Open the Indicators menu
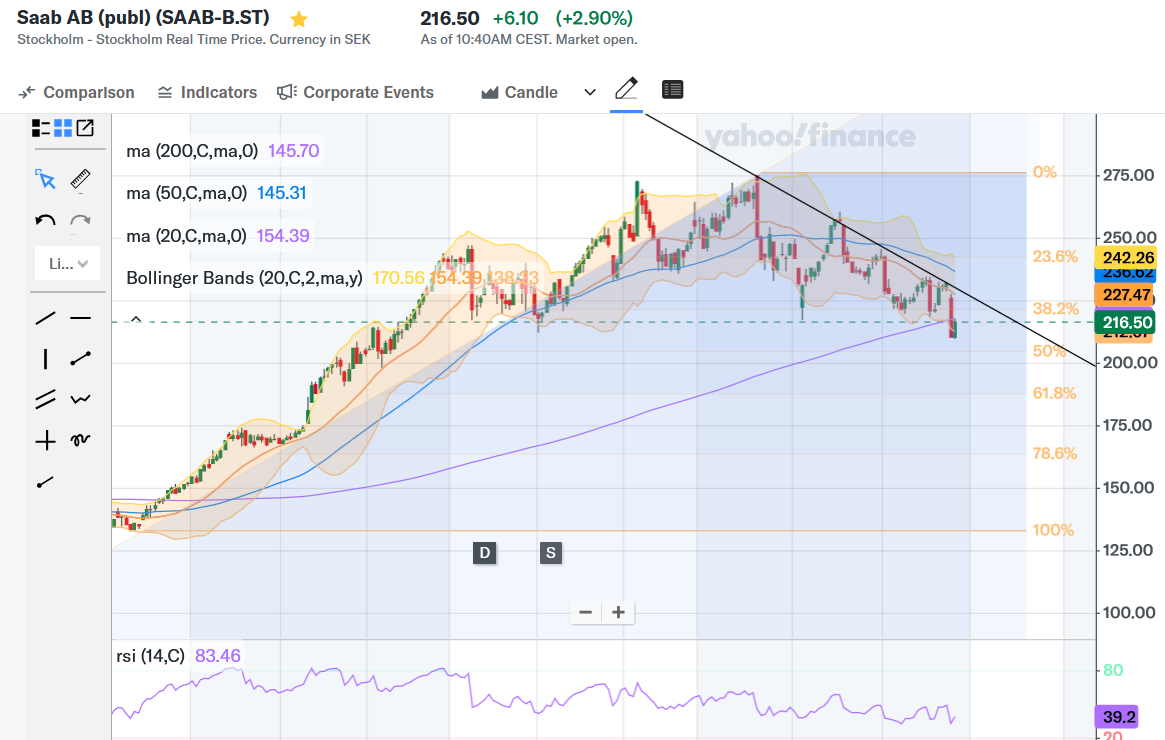This screenshot has height=740, width=1165. point(207,92)
